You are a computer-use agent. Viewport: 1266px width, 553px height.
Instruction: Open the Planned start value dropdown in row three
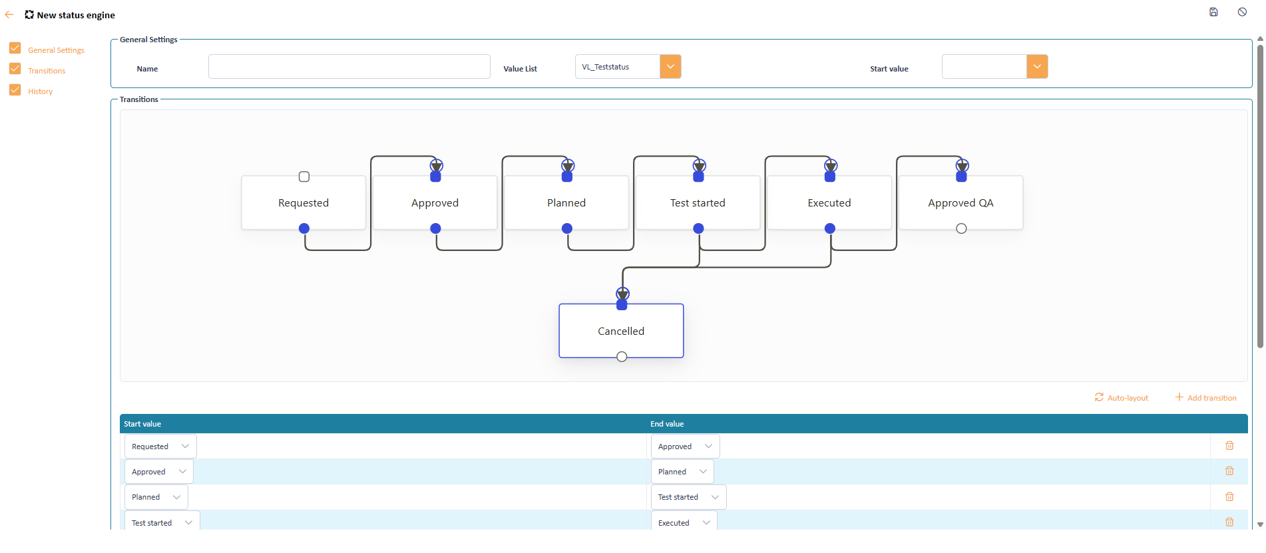(x=156, y=497)
